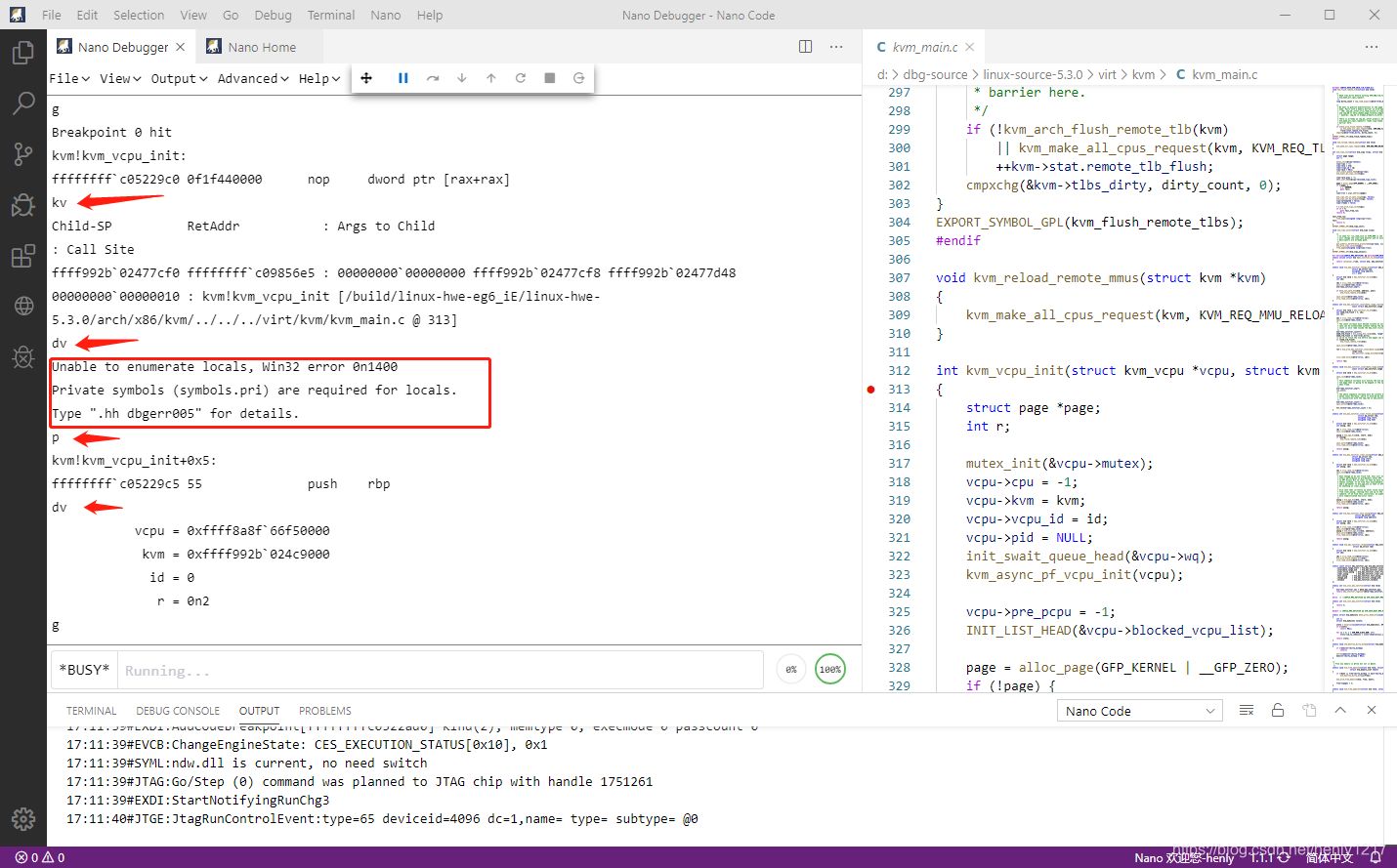Open the debugger Output dropdown menu
The width and height of the screenshot is (1397, 868).
(179, 78)
